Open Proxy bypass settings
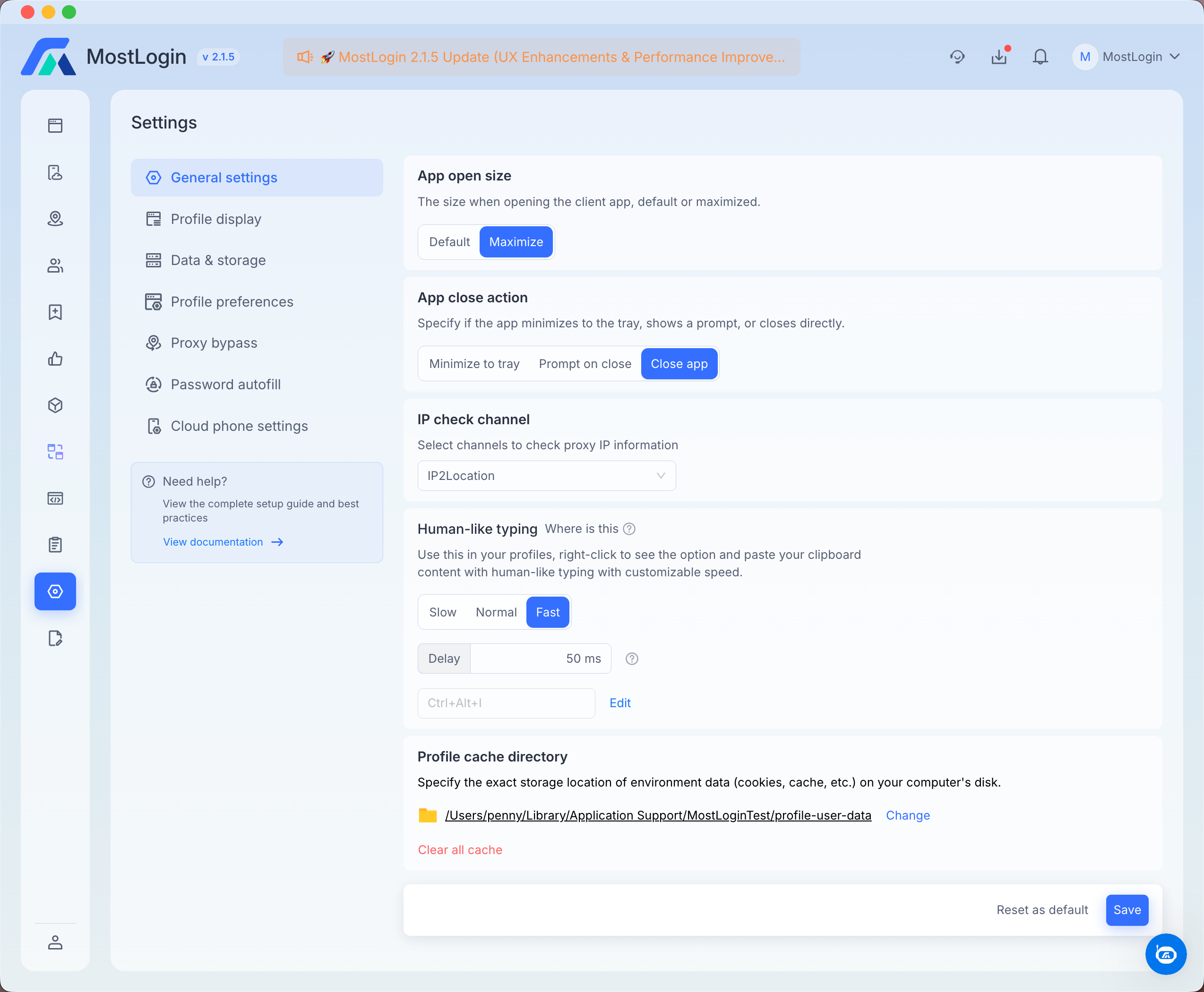 pyautogui.click(x=257, y=343)
